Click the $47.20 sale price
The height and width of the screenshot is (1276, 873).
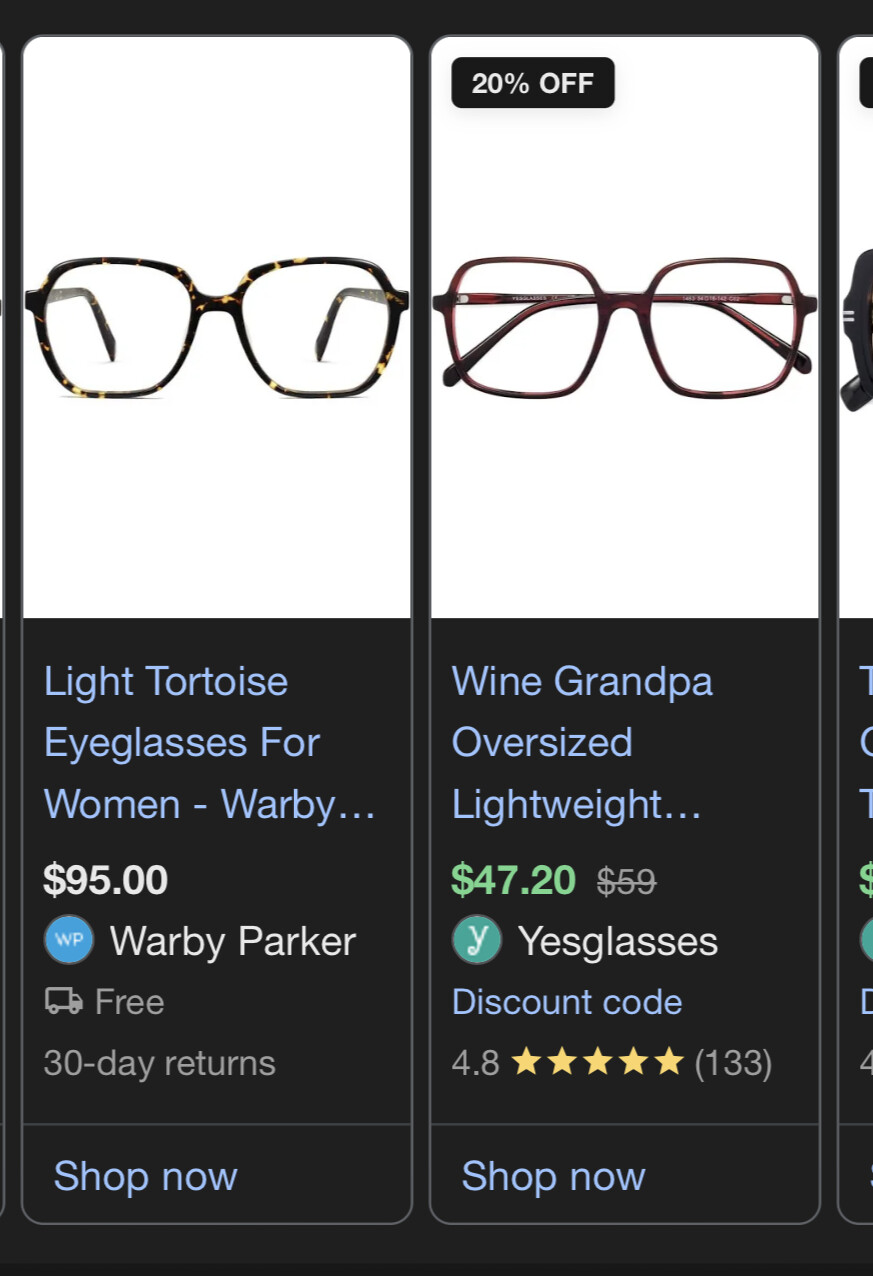coord(513,880)
